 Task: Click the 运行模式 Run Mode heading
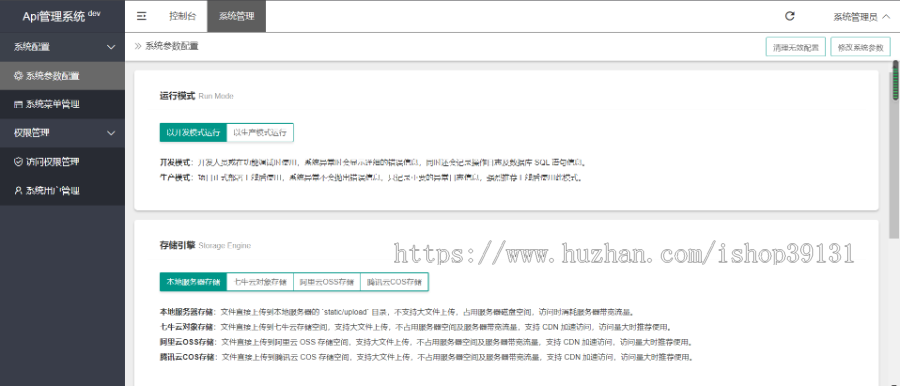[x=196, y=96]
